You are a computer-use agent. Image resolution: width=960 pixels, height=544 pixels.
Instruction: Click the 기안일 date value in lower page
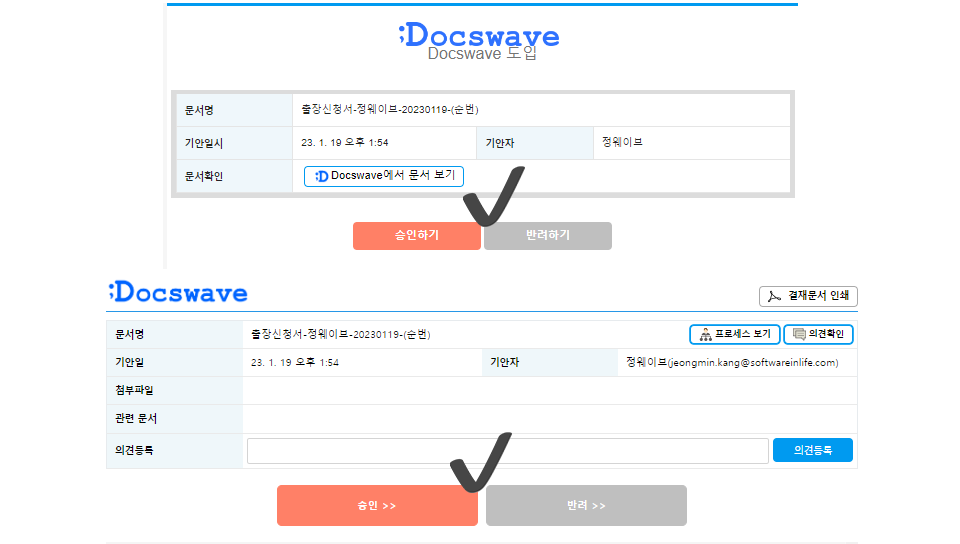tap(294, 362)
